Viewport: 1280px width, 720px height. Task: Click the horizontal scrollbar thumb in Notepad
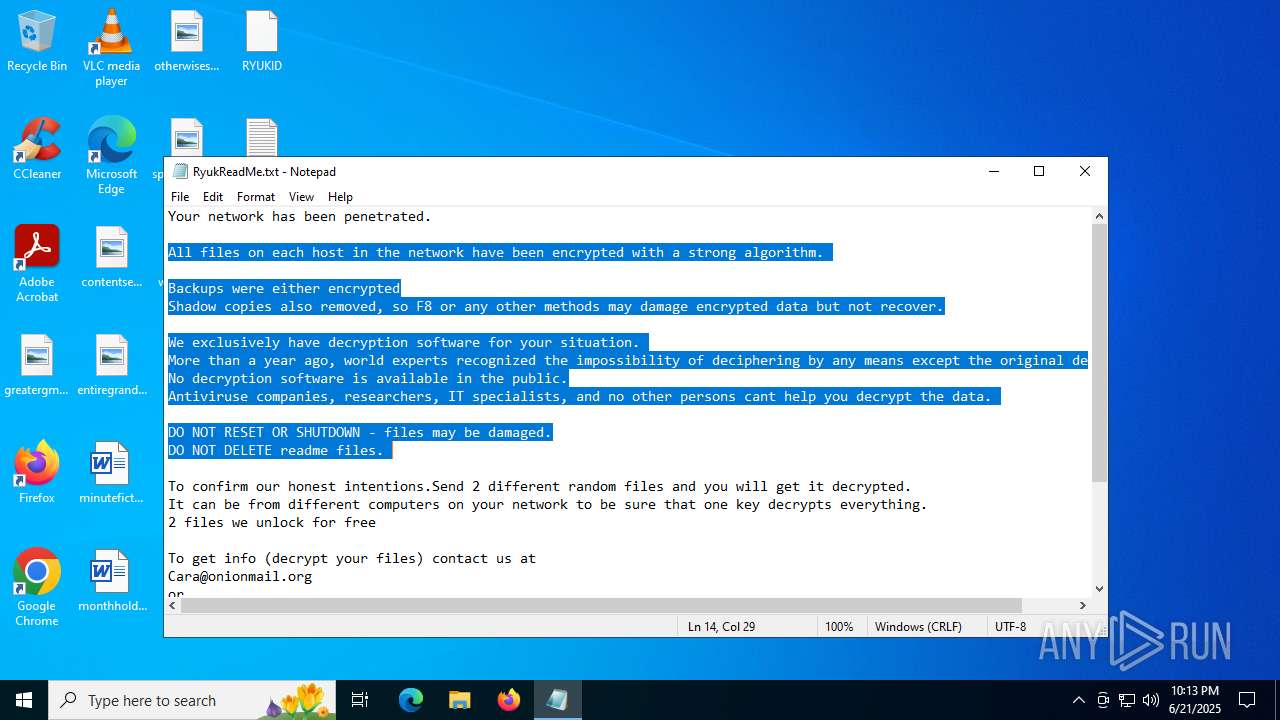point(602,605)
